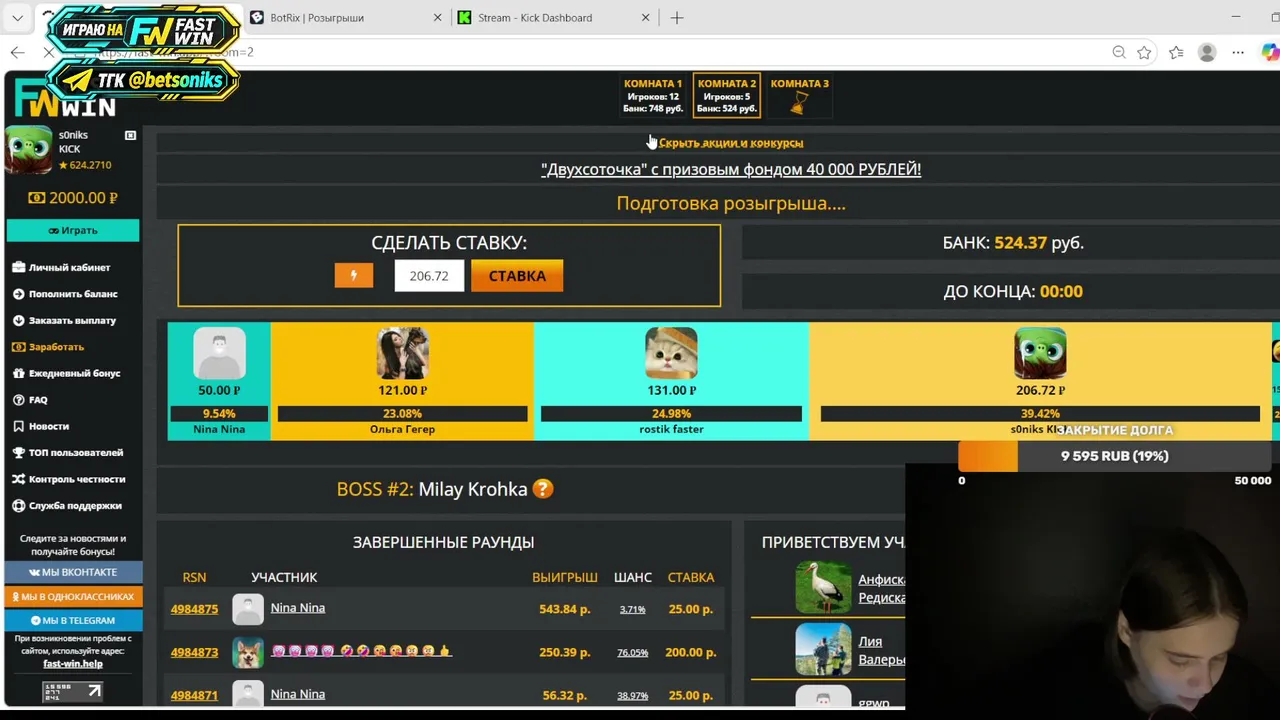Screen dimensions: 1280x720
Task: Open round number 4984871 link
Action: pyautogui.click(x=194, y=695)
